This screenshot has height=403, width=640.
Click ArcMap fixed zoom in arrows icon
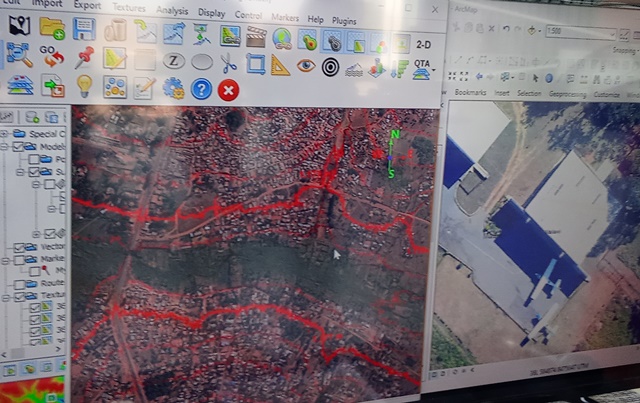(x=452, y=76)
